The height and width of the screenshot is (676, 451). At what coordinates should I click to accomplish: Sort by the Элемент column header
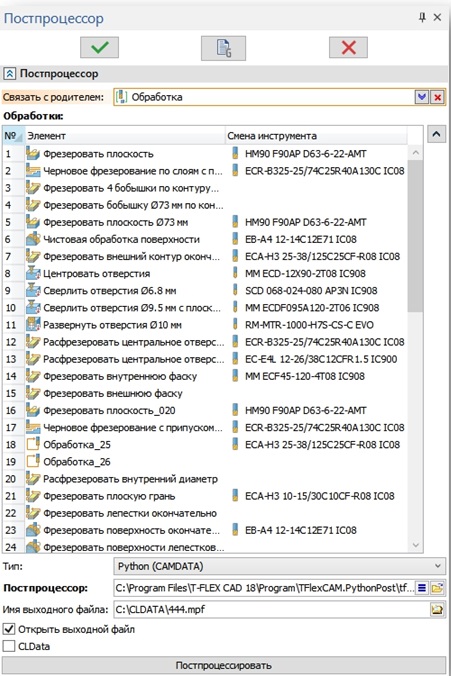pyautogui.click(x=125, y=136)
